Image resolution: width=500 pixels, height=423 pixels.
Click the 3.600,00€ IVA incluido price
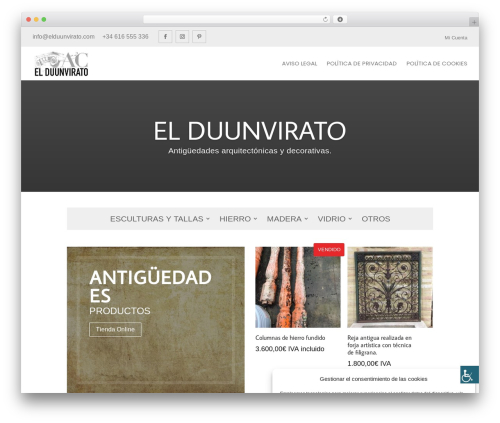(x=290, y=349)
